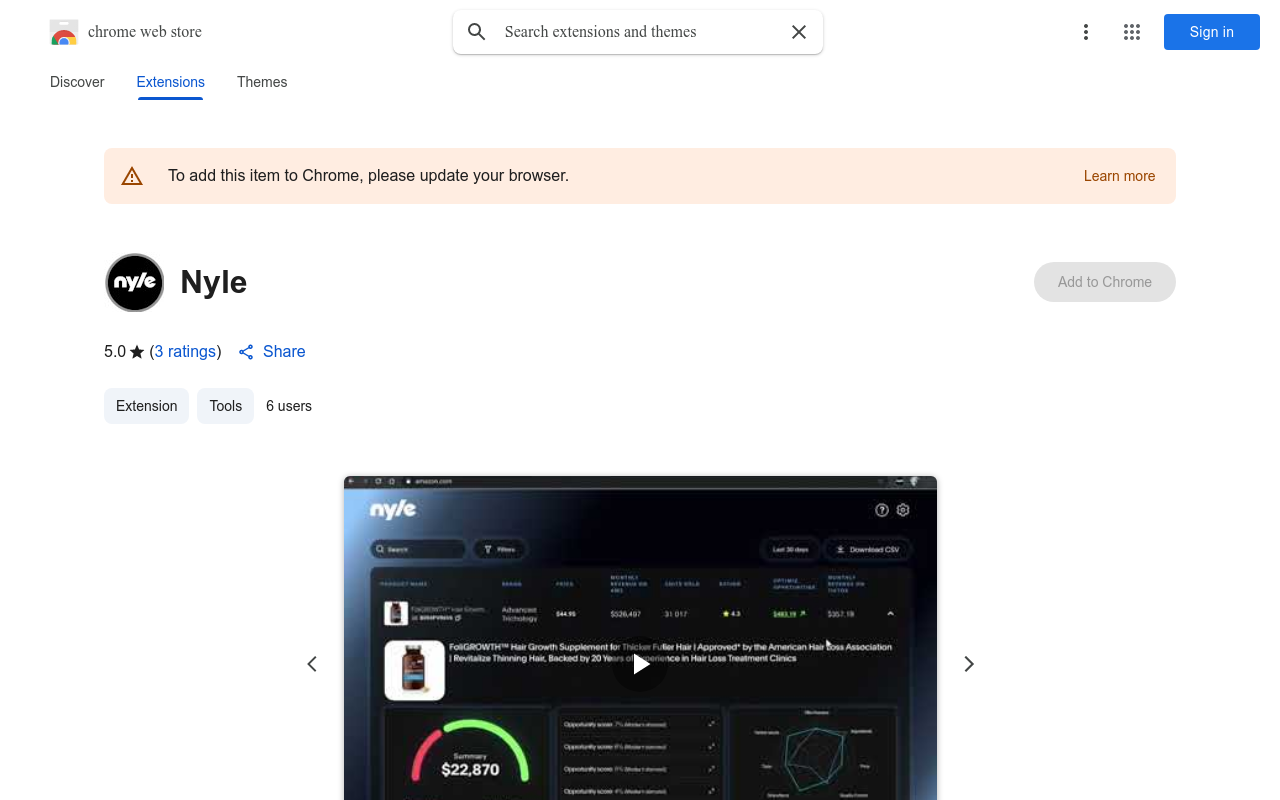Viewport: 1280px width, 800px height.
Task: Click into the Search extensions and themes field
Action: (x=640, y=32)
